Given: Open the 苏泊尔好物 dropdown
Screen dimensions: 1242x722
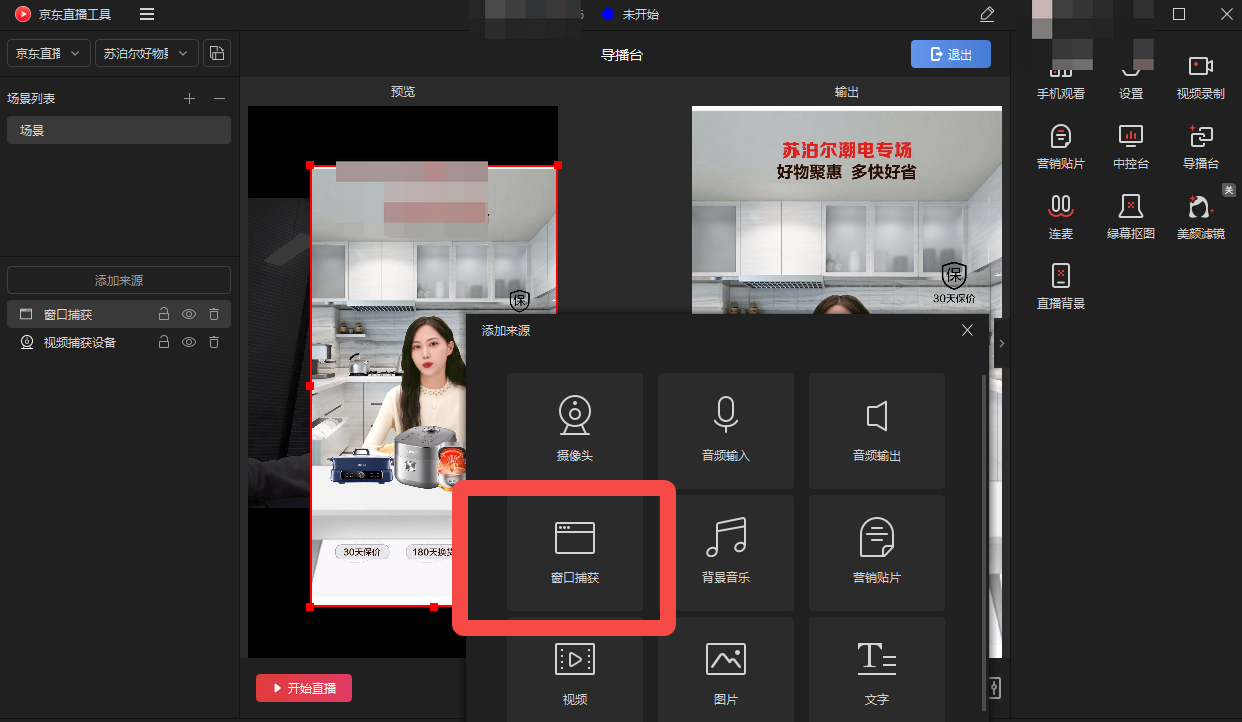Looking at the screenshot, I should [x=147, y=53].
